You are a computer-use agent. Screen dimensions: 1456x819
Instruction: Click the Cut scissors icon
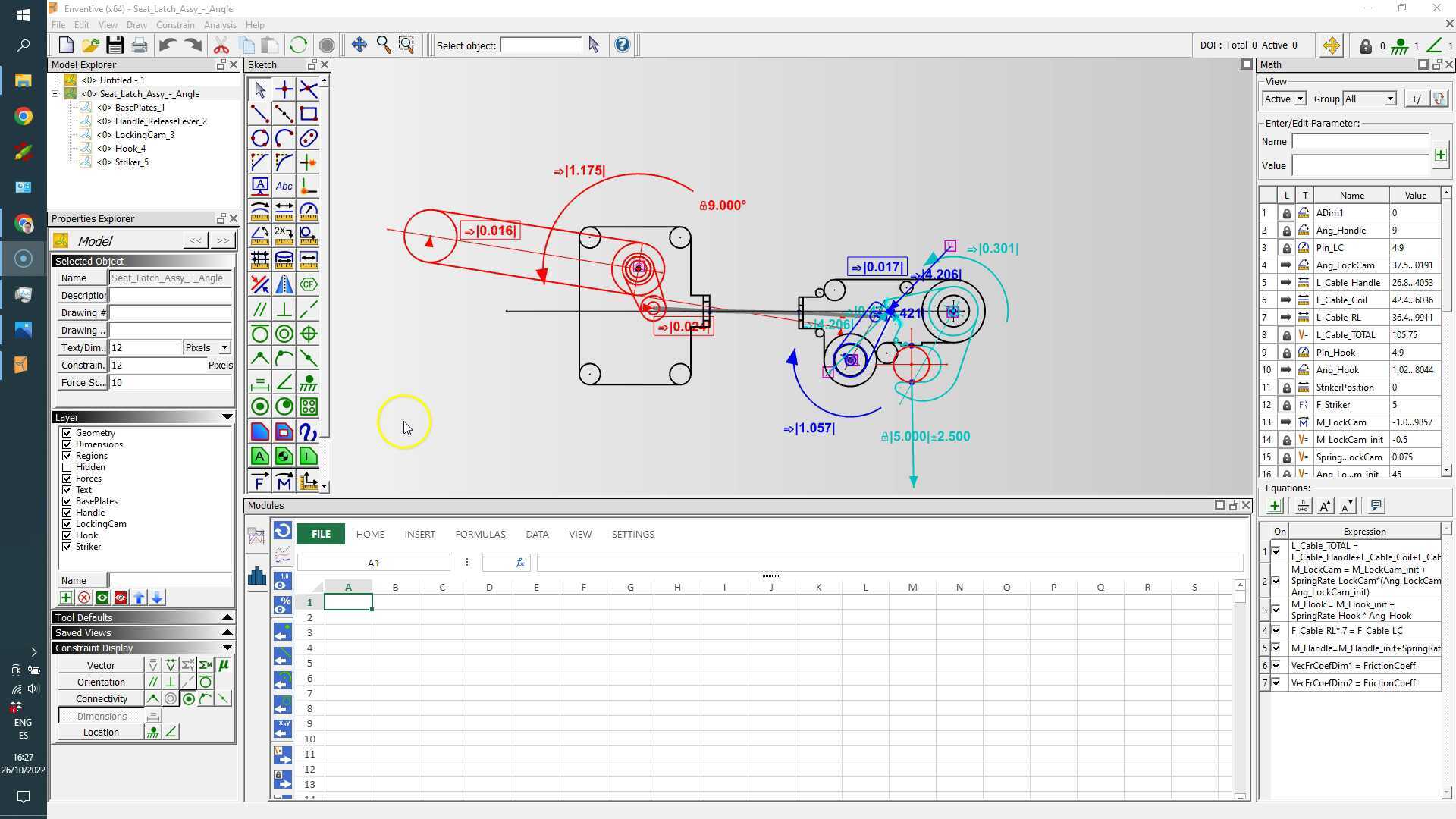point(221,45)
